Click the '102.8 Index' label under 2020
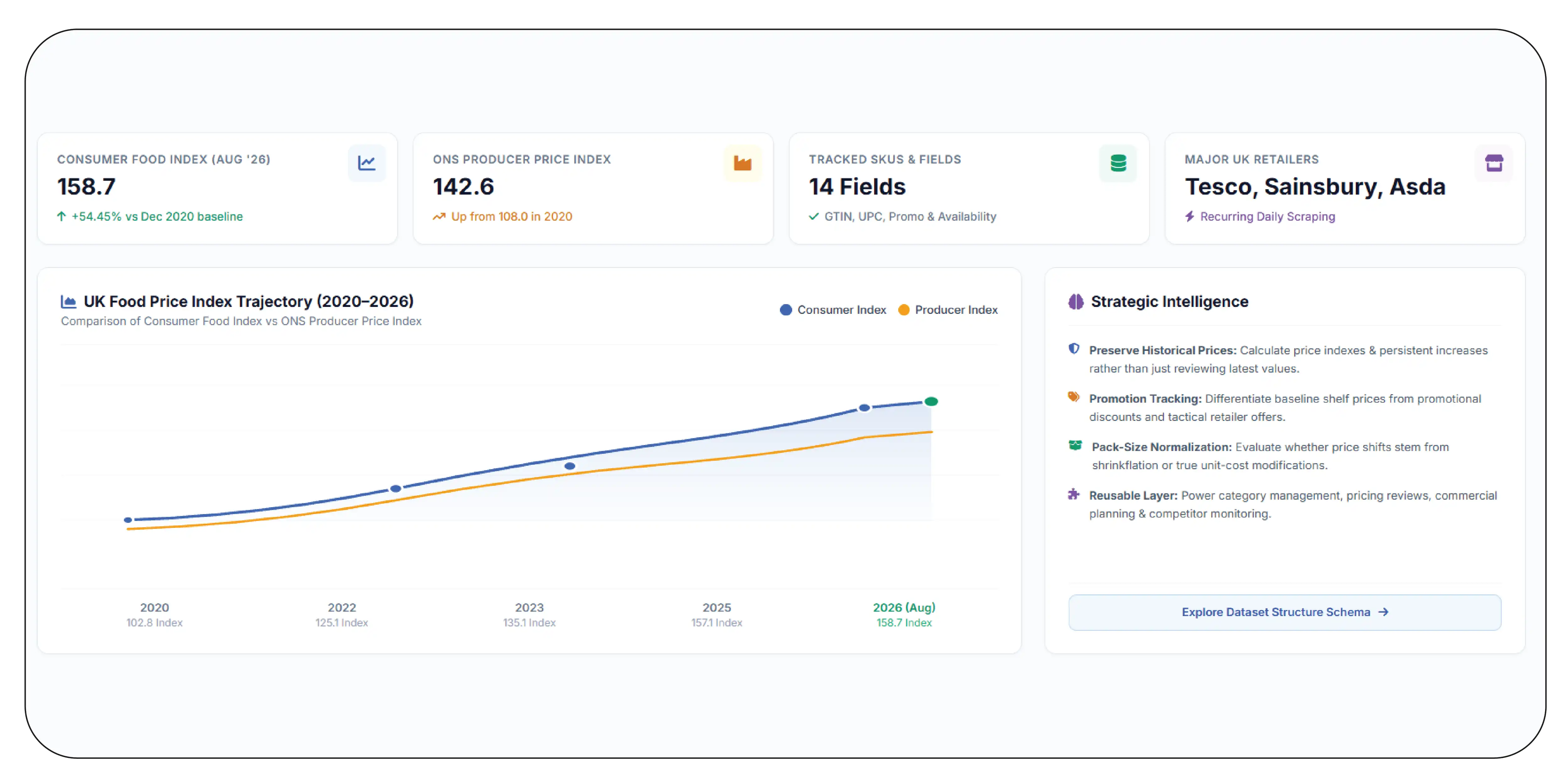 154,623
